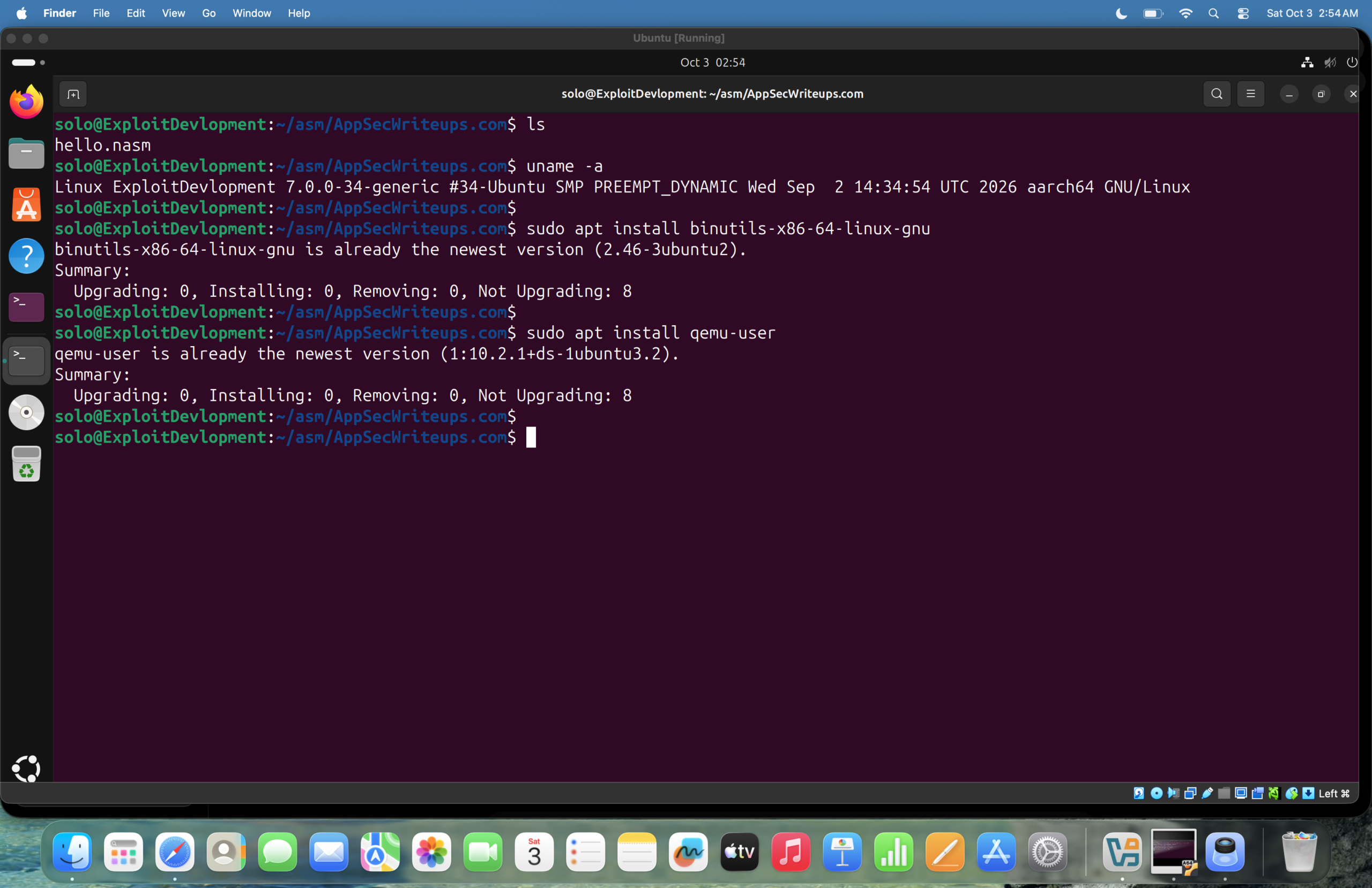The image size is (1372, 888).
Task: Open the macOS Trash in the Dock
Action: point(1299,852)
